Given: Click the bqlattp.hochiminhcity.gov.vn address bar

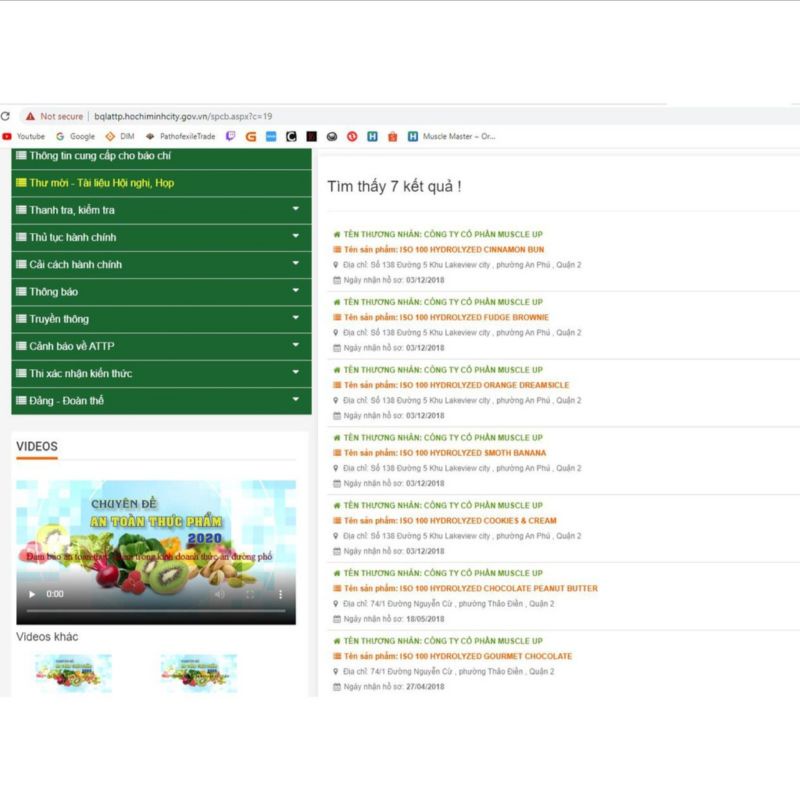Looking at the screenshot, I should point(183,116).
